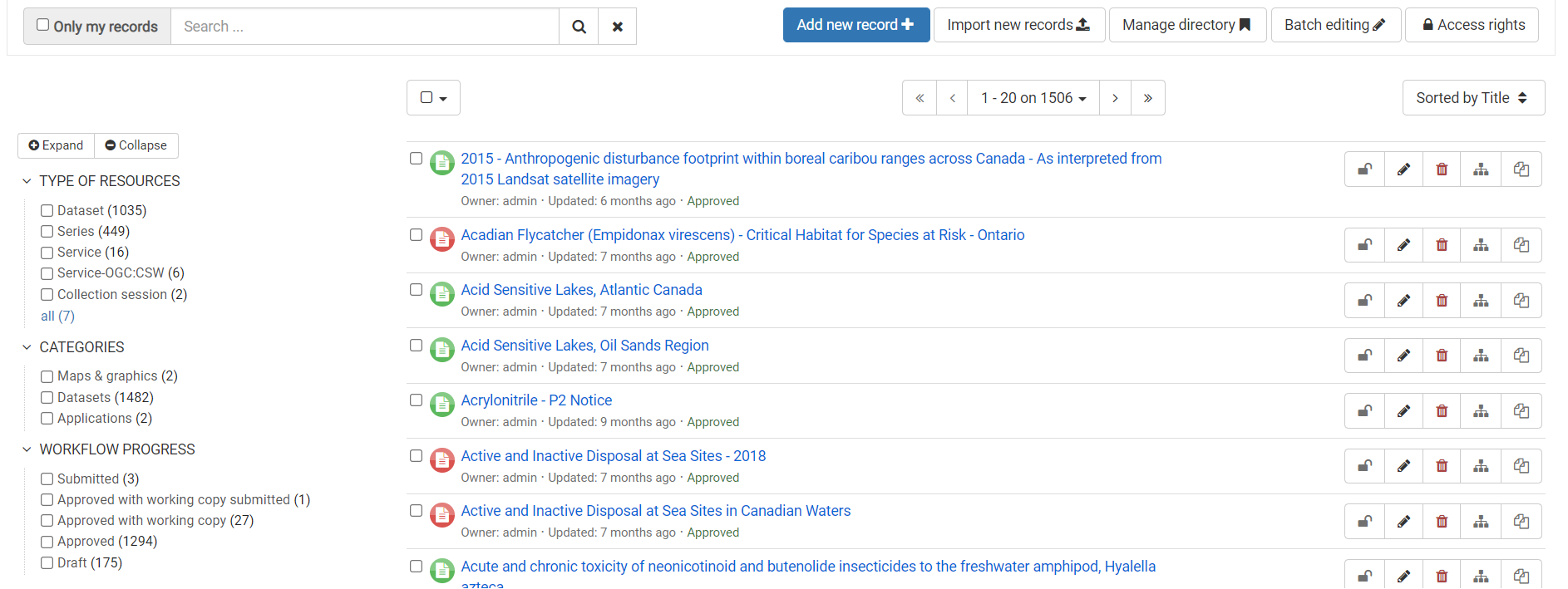The image size is (1568, 589).
Task: Duplicate the Acrylonitrile - P2 Notice record
Action: point(1521,411)
